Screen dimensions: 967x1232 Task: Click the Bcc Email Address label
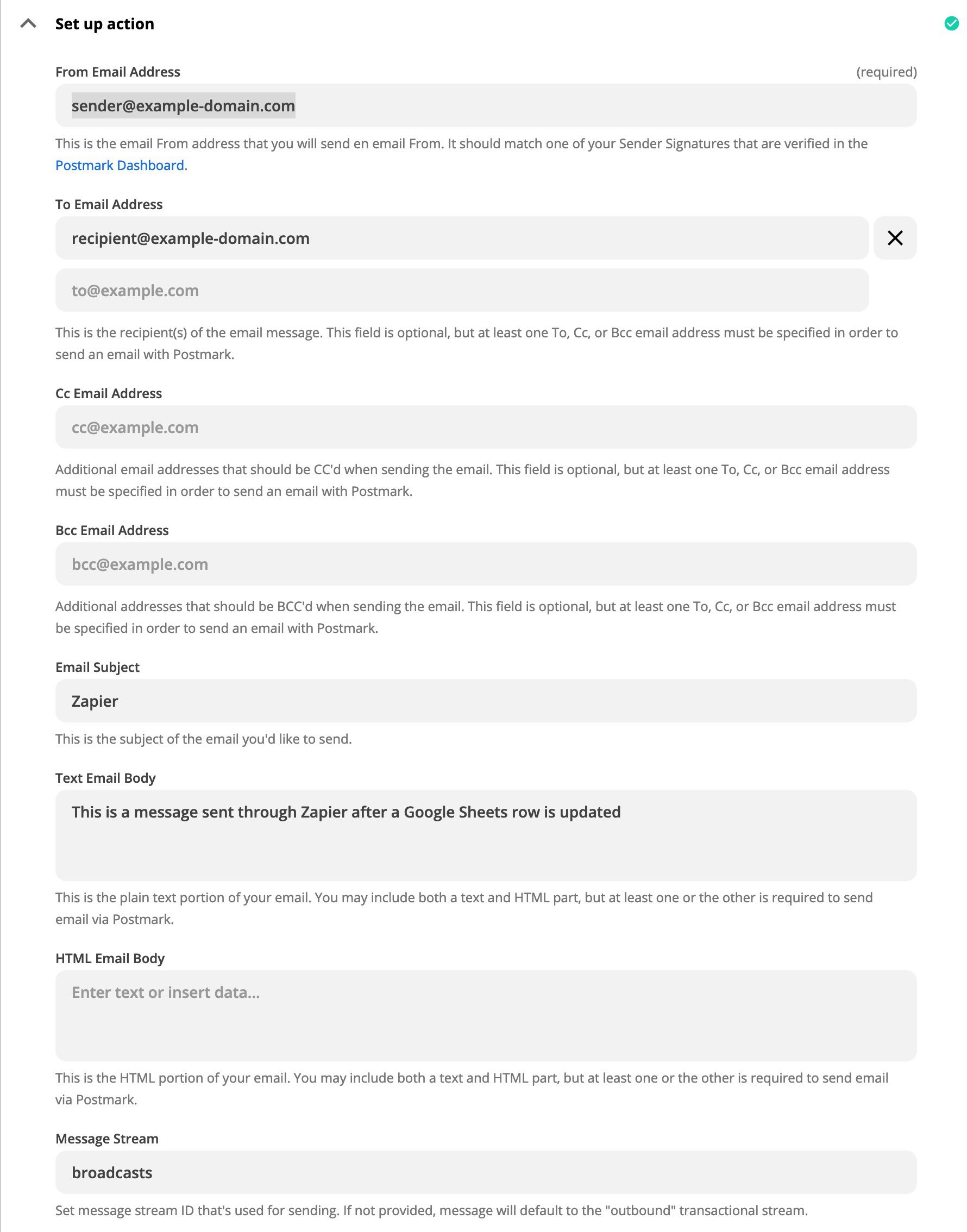click(x=112, y=531)
